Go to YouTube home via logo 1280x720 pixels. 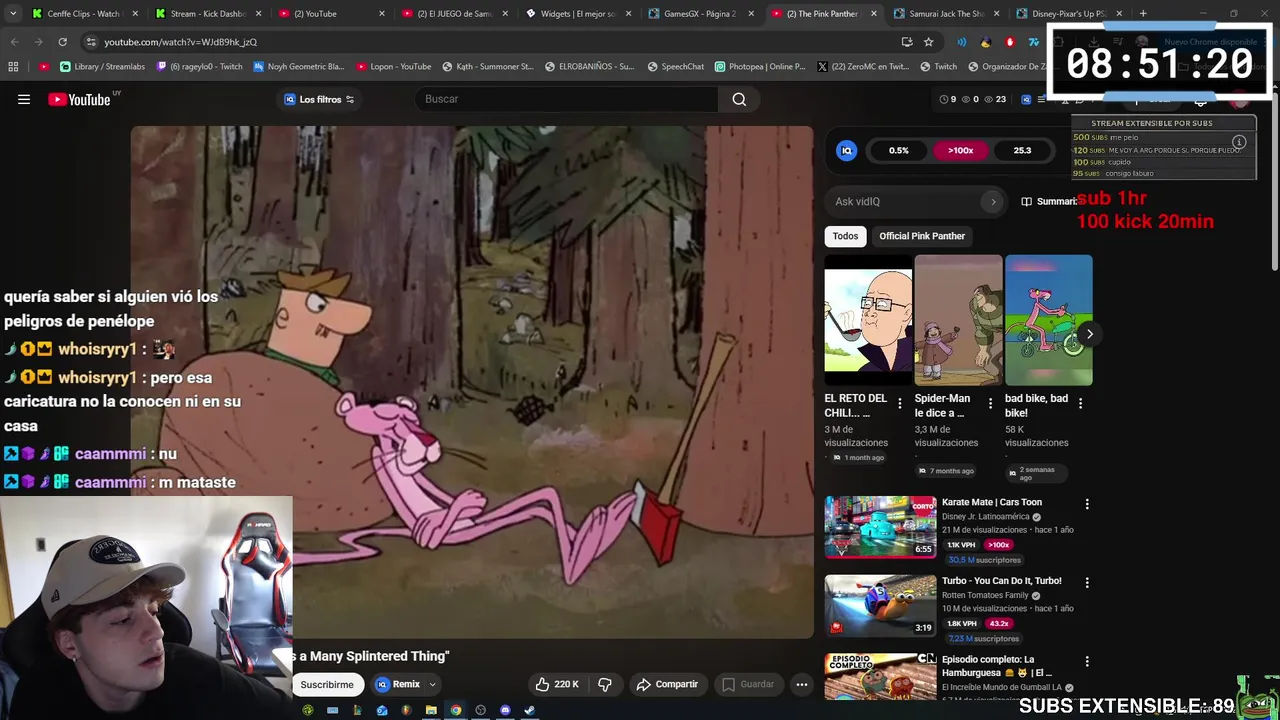pos(79,99)
